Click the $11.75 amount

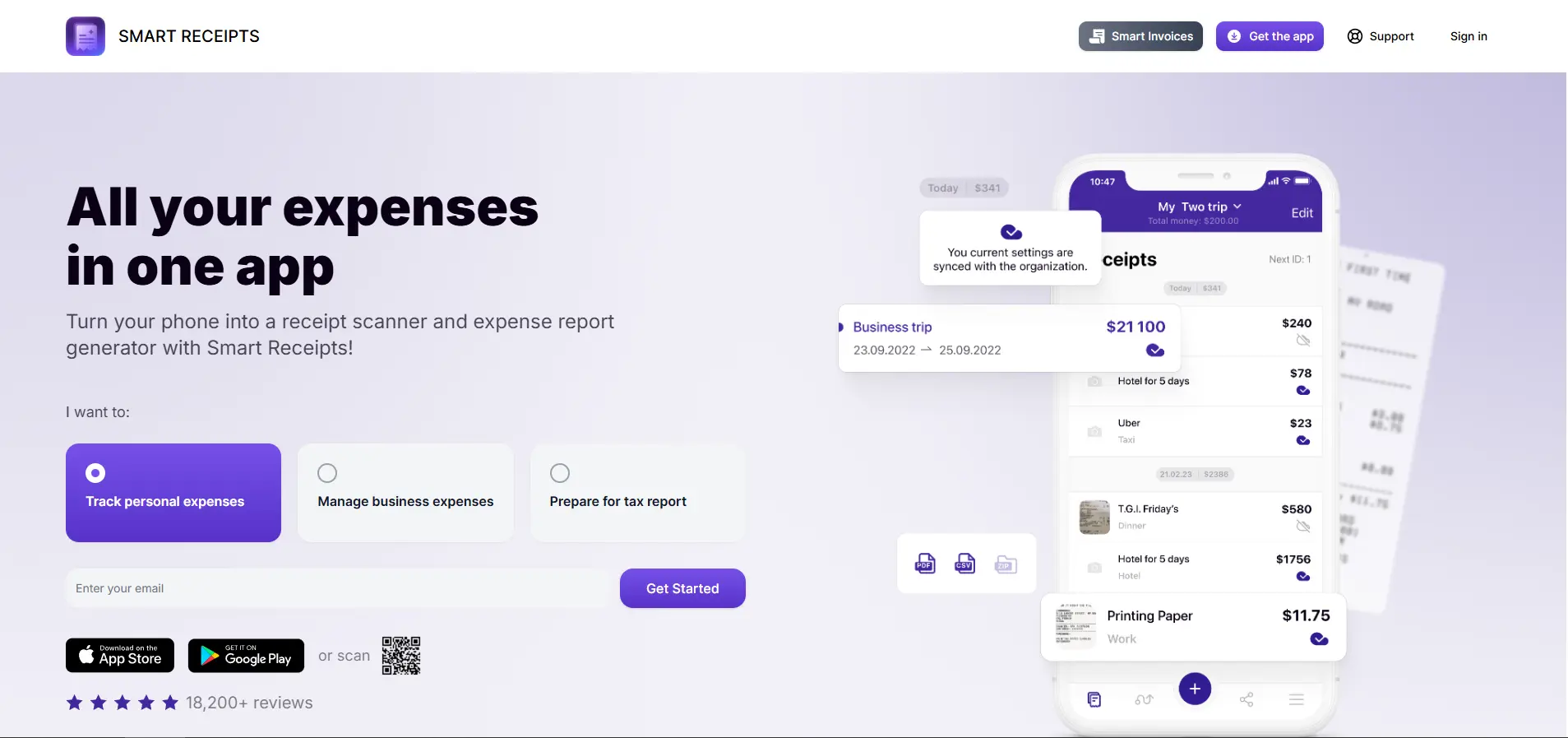click(1306, 615)
